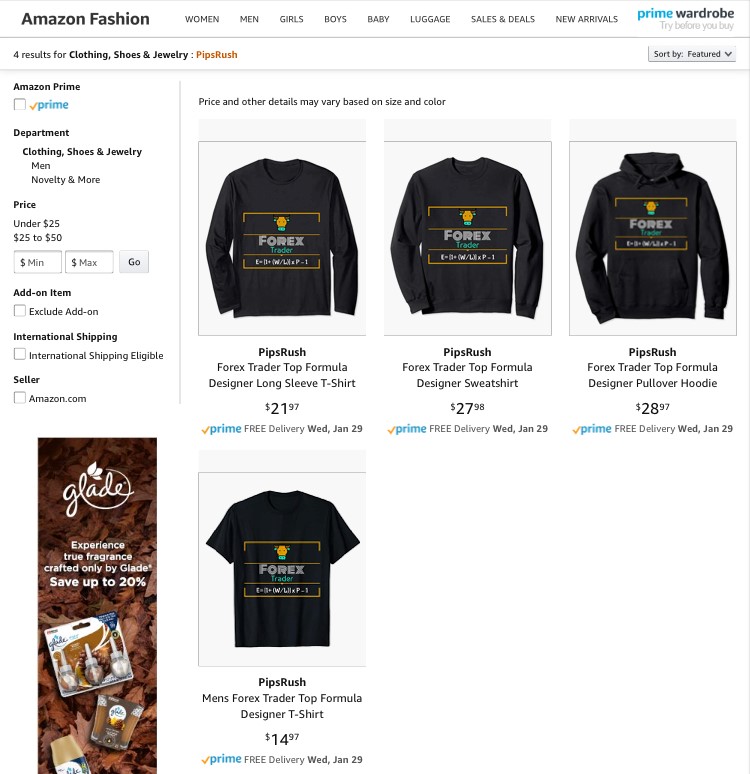This screenshot has width=750, height=774.
Task: Click the Prime Wardrobe logo
Action: [685, 19]
